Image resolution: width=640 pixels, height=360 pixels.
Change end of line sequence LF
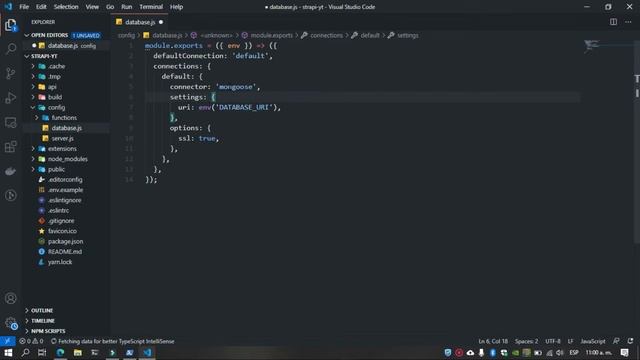(571, 341)
